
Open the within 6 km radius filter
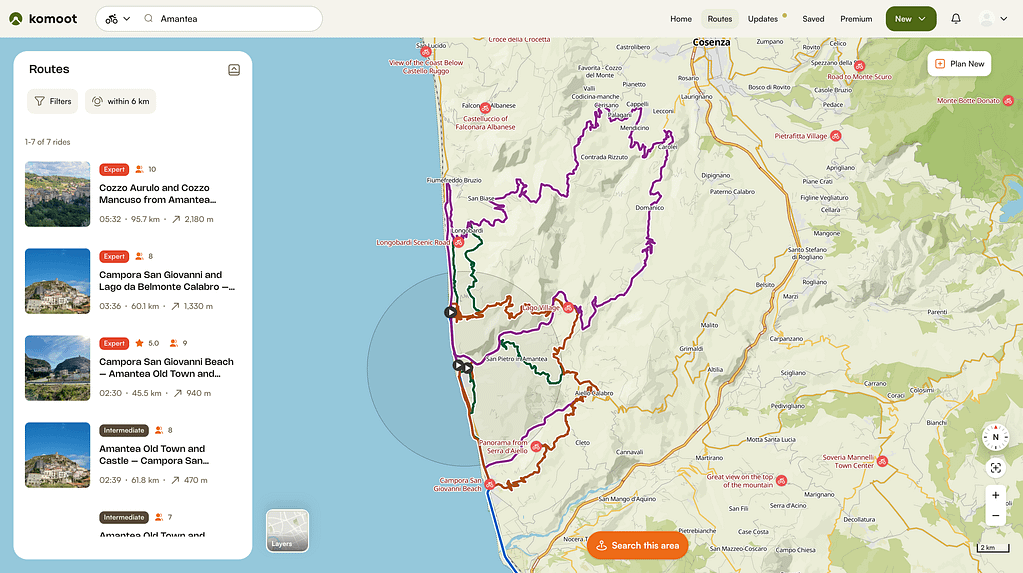[x=120, y=101]
